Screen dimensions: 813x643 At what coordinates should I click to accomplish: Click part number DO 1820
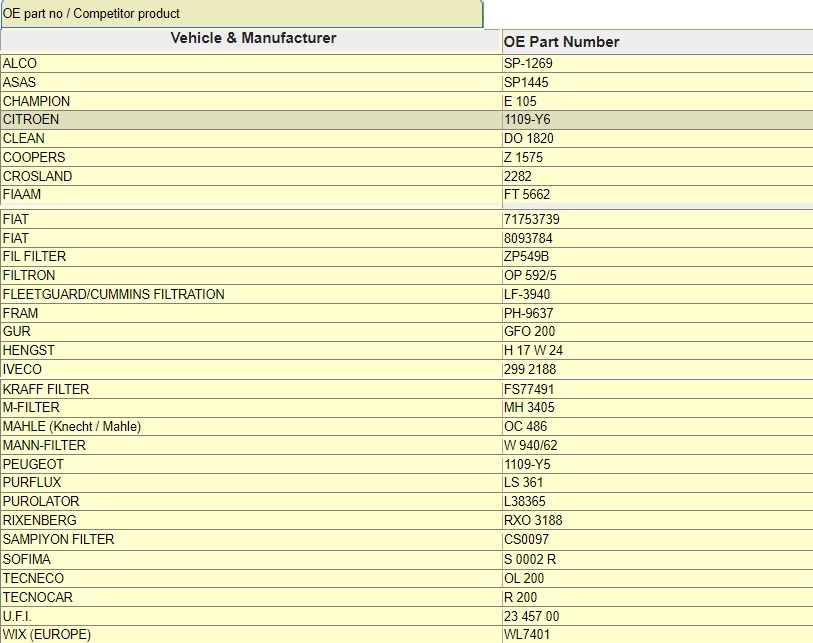[528, 138]
